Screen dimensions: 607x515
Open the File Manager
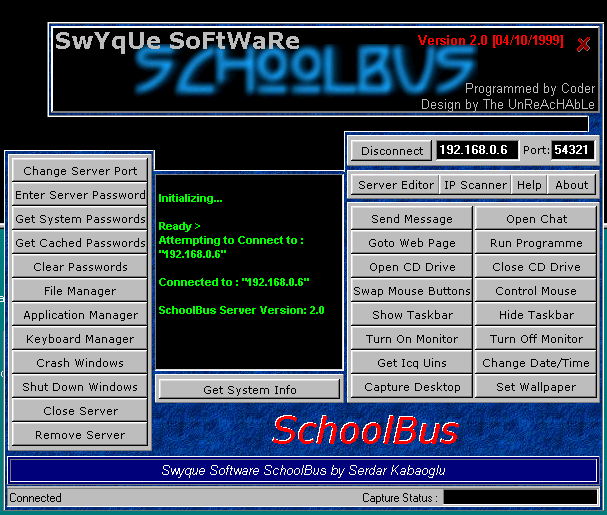pyautogui.click(x=80, y=291)
